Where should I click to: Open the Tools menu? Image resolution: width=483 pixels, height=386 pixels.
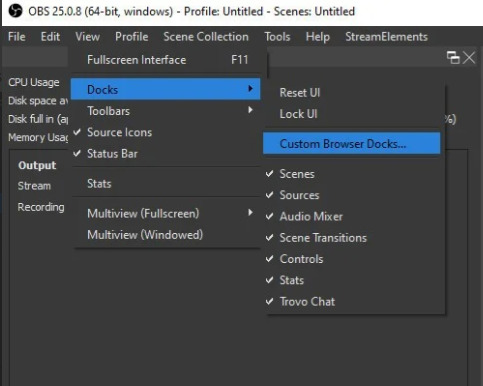[277, 37]
